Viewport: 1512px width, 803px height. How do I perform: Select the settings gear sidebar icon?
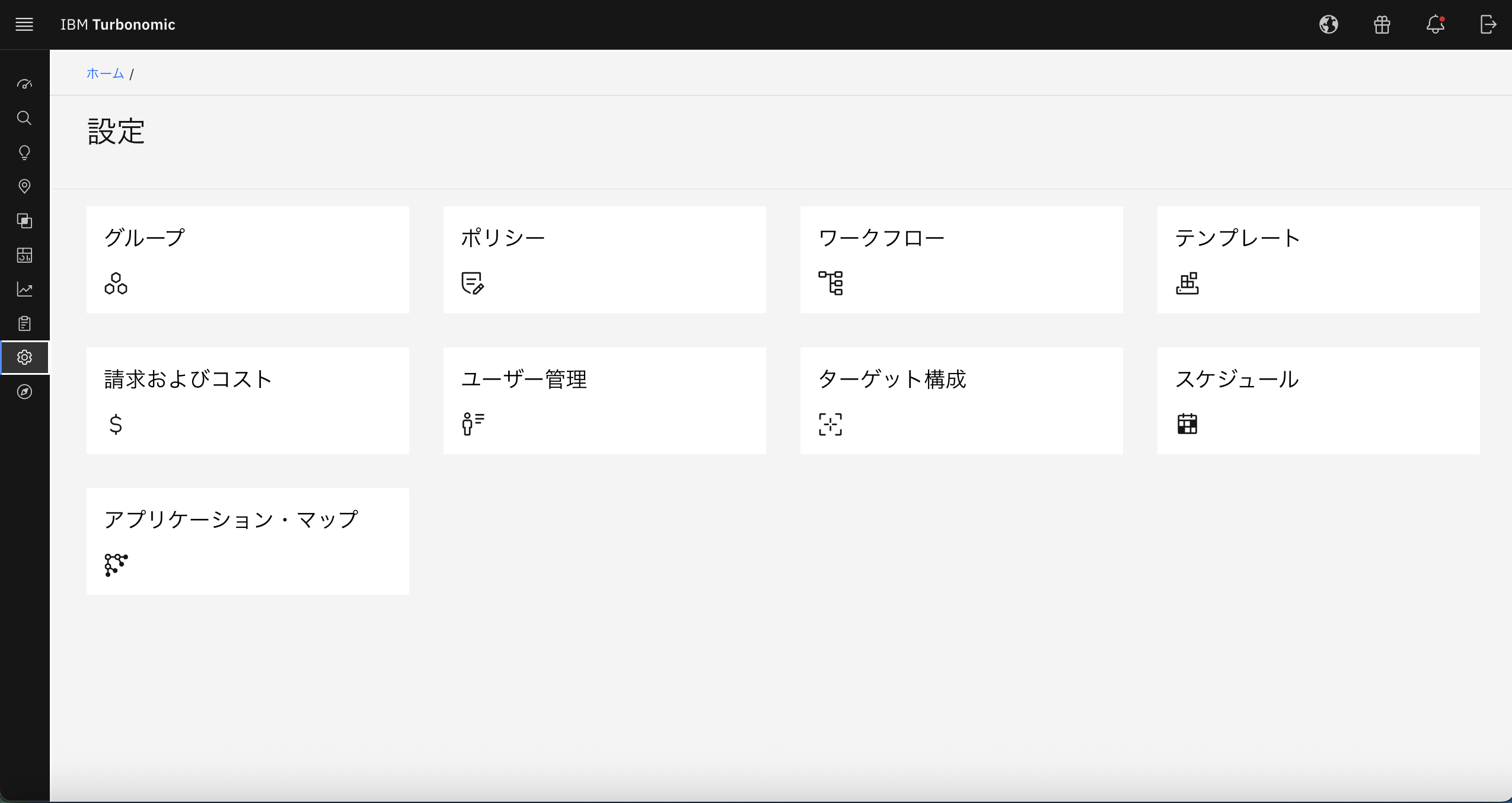[x=24, y=358]
